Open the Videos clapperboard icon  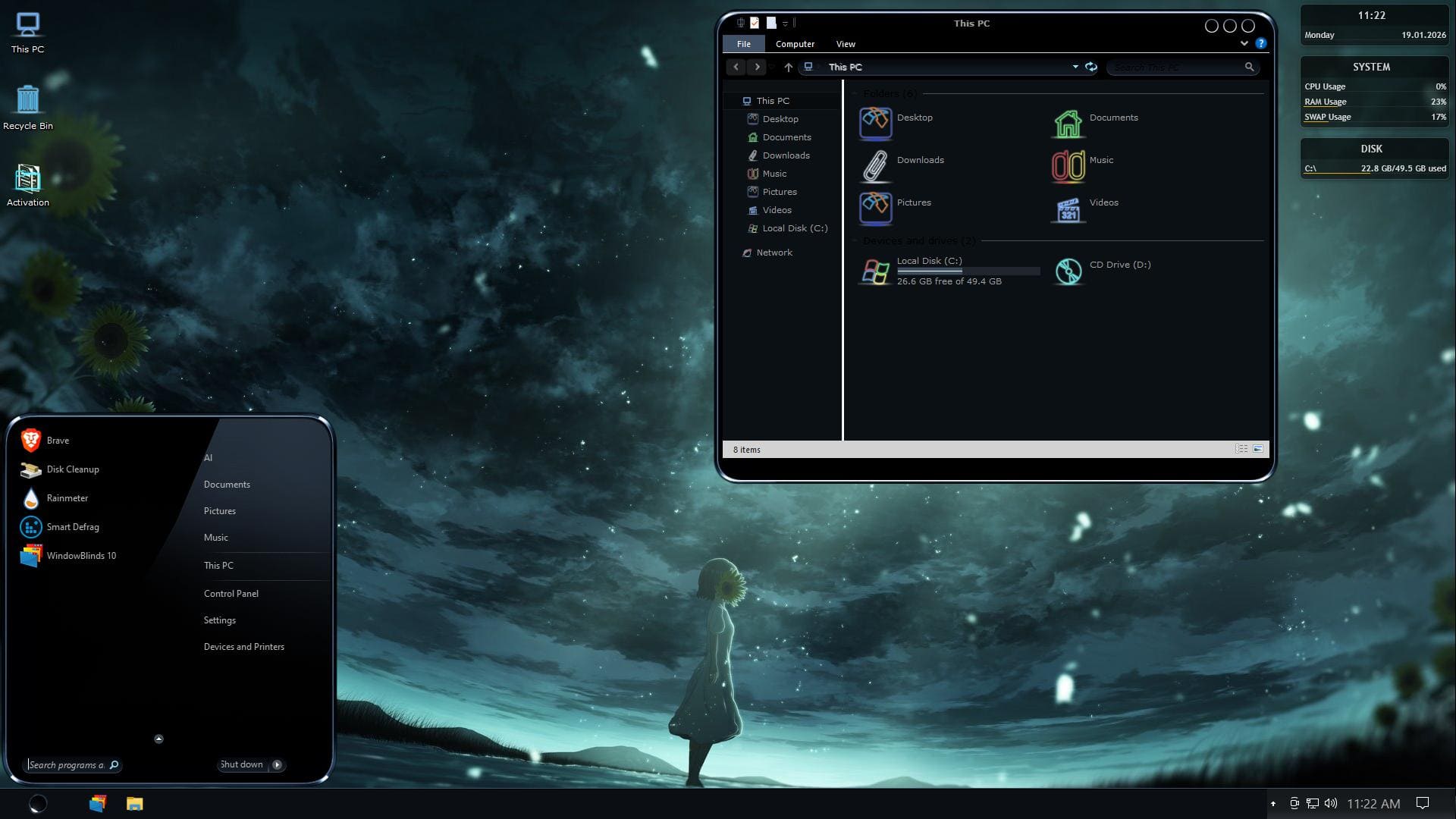coord(1068,209)
